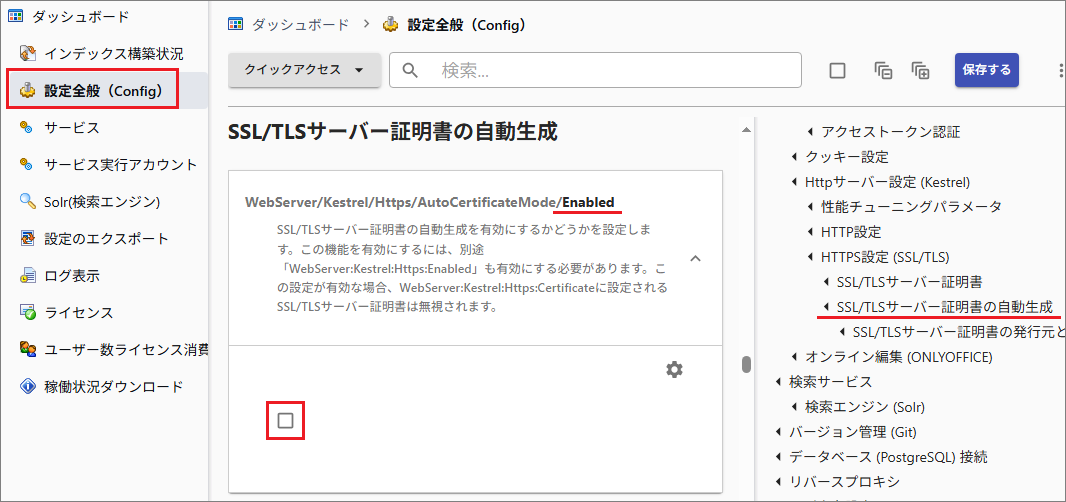
Task: Open the クイックアクセス dropdown
Action: (303, 70)
